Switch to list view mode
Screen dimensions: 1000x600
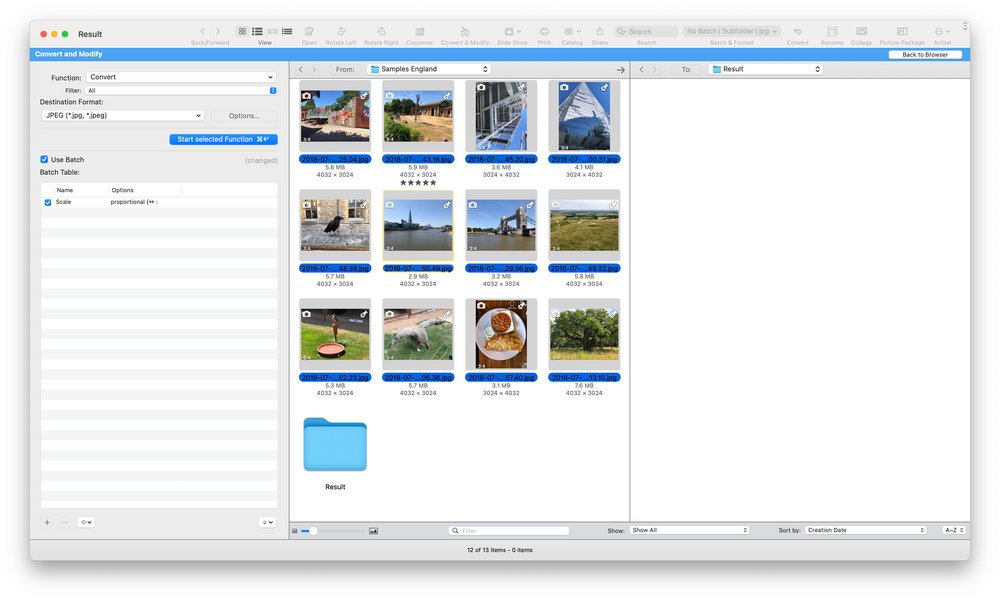256,31
